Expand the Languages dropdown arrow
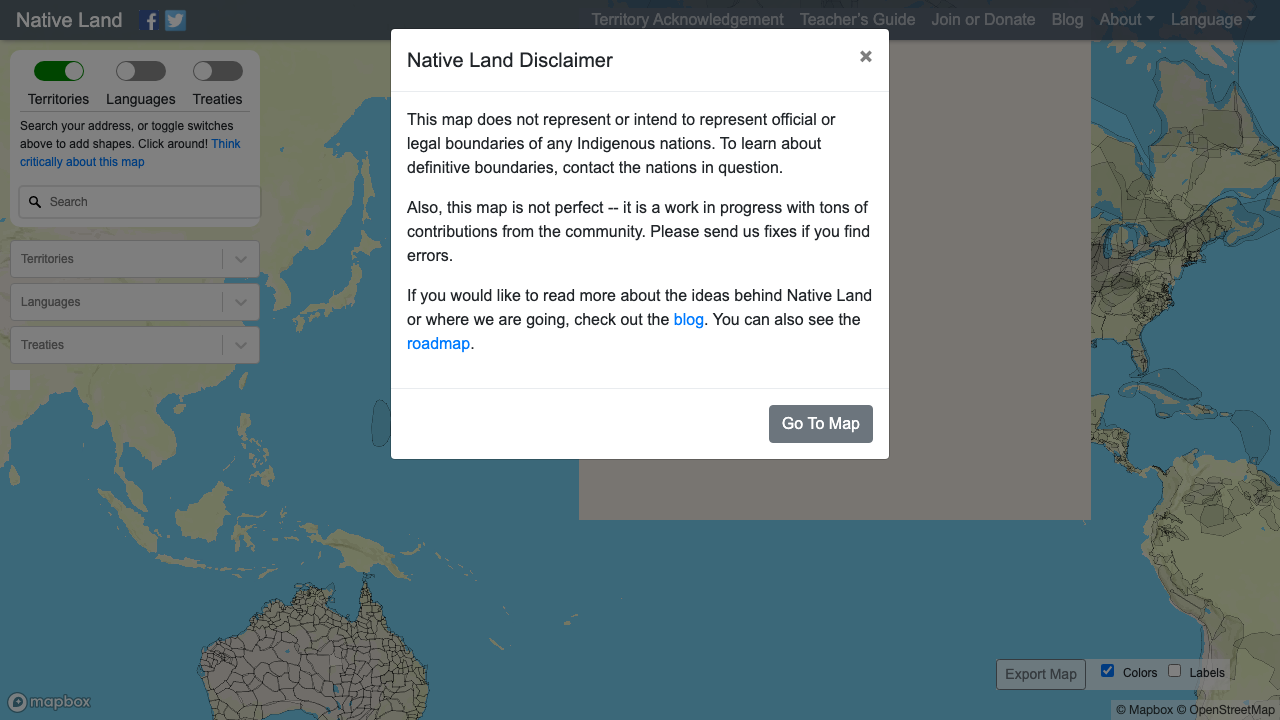Screen dimensions: 1280x720 (x=240, y=302)
